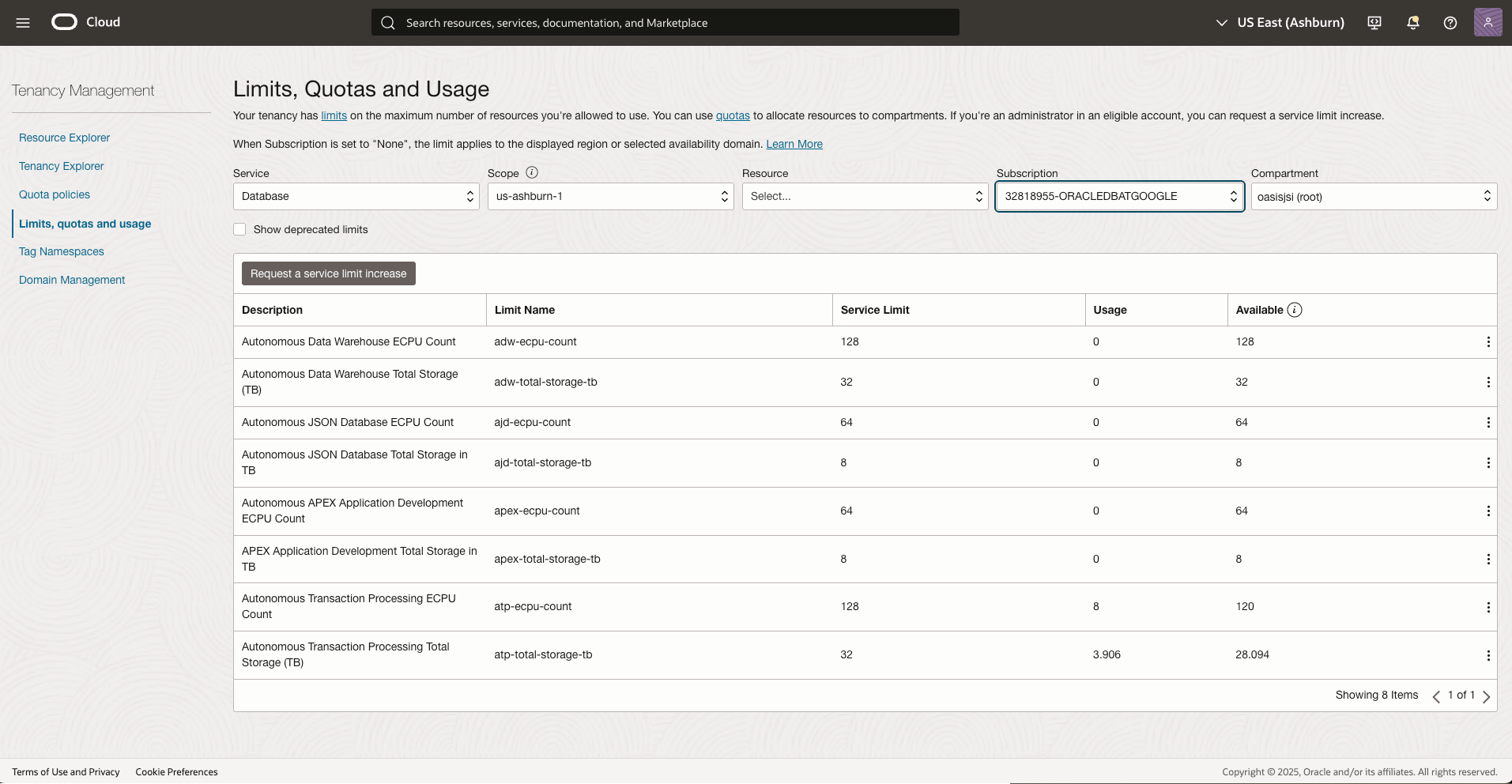
Task: Open the user profile avatar menu
Action: [x=1489, y=22]
